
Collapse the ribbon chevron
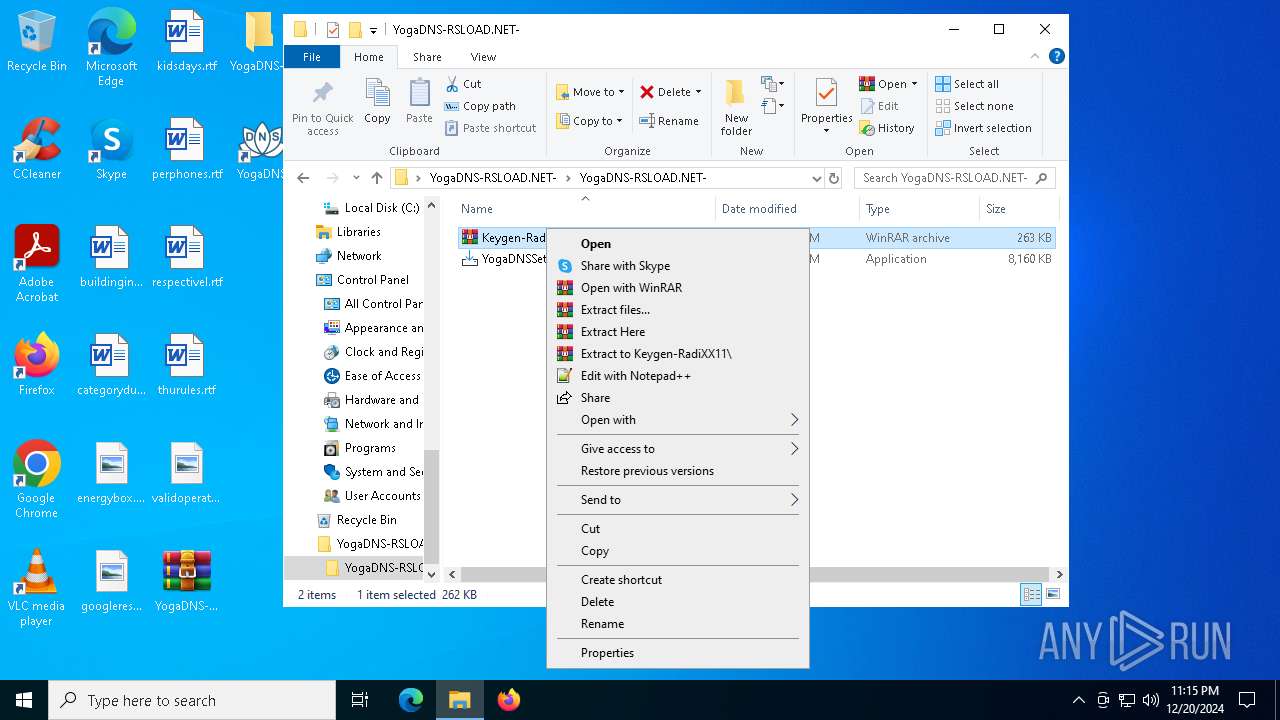coord(1036,57)
